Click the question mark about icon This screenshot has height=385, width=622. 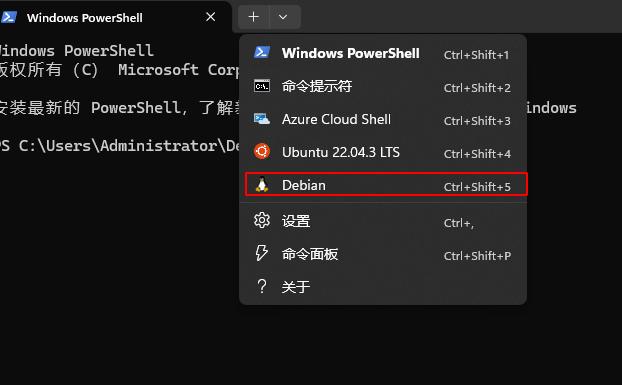click(262, 286)
